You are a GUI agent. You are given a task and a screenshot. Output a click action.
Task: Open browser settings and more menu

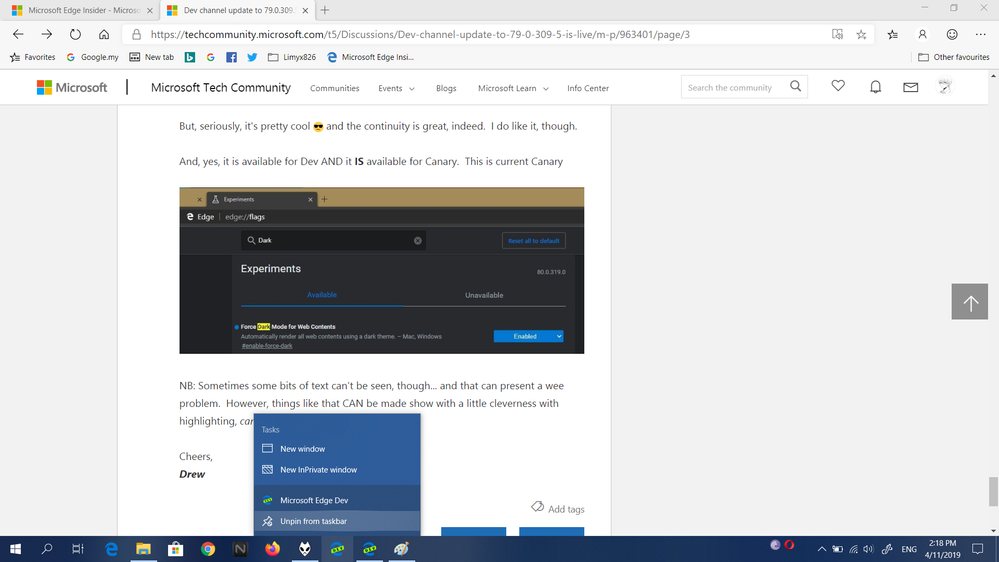tap(981, 34)
